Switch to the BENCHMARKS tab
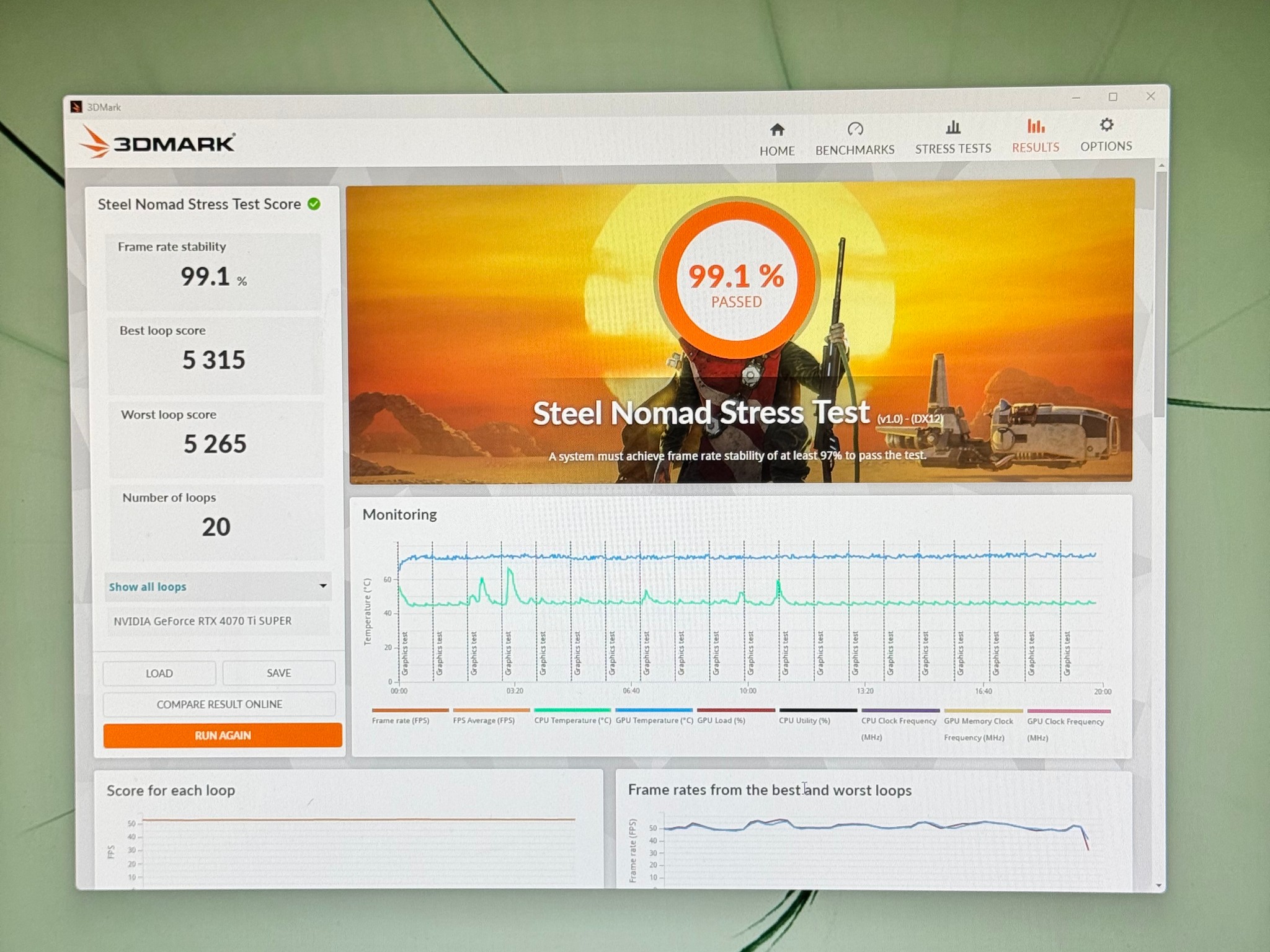1270x952 pixels. point(855,149)
